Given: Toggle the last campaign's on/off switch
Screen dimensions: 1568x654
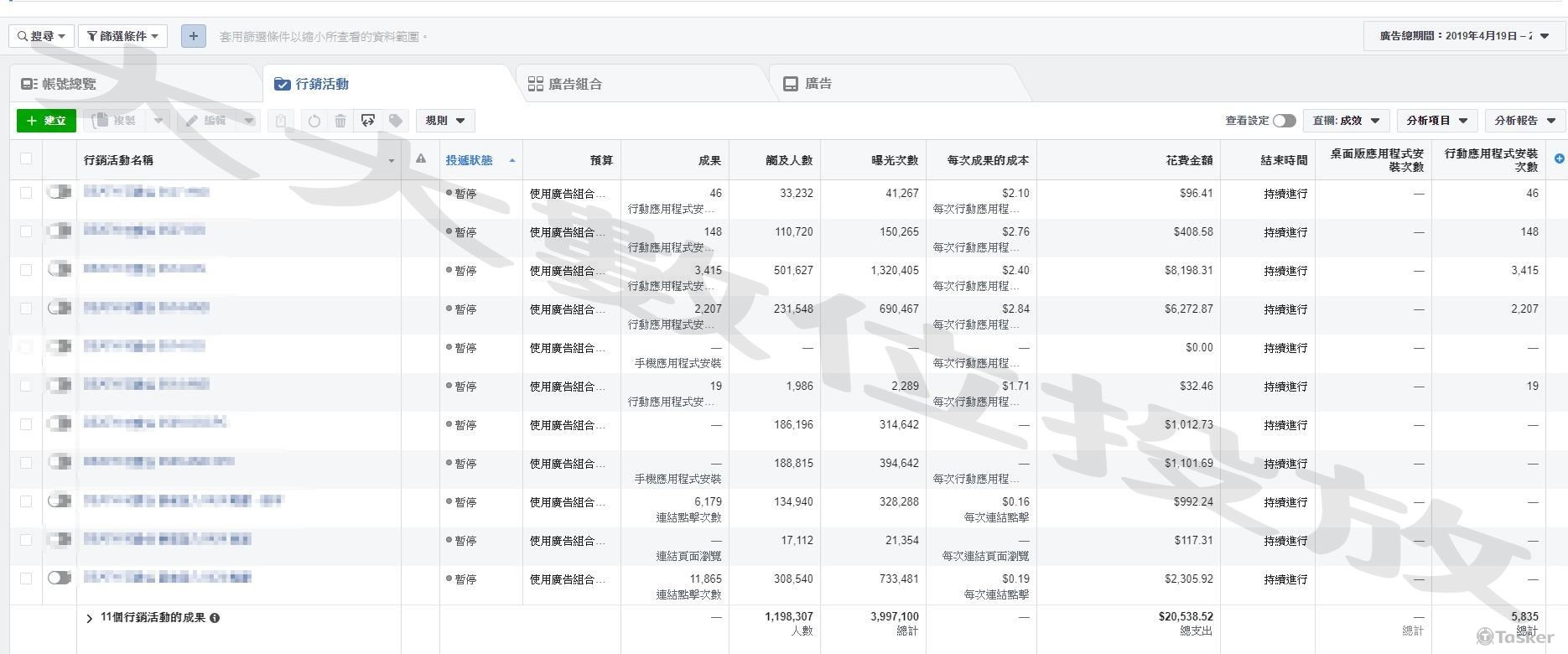Looking at the screenshot, I should (x=60, y=578).
